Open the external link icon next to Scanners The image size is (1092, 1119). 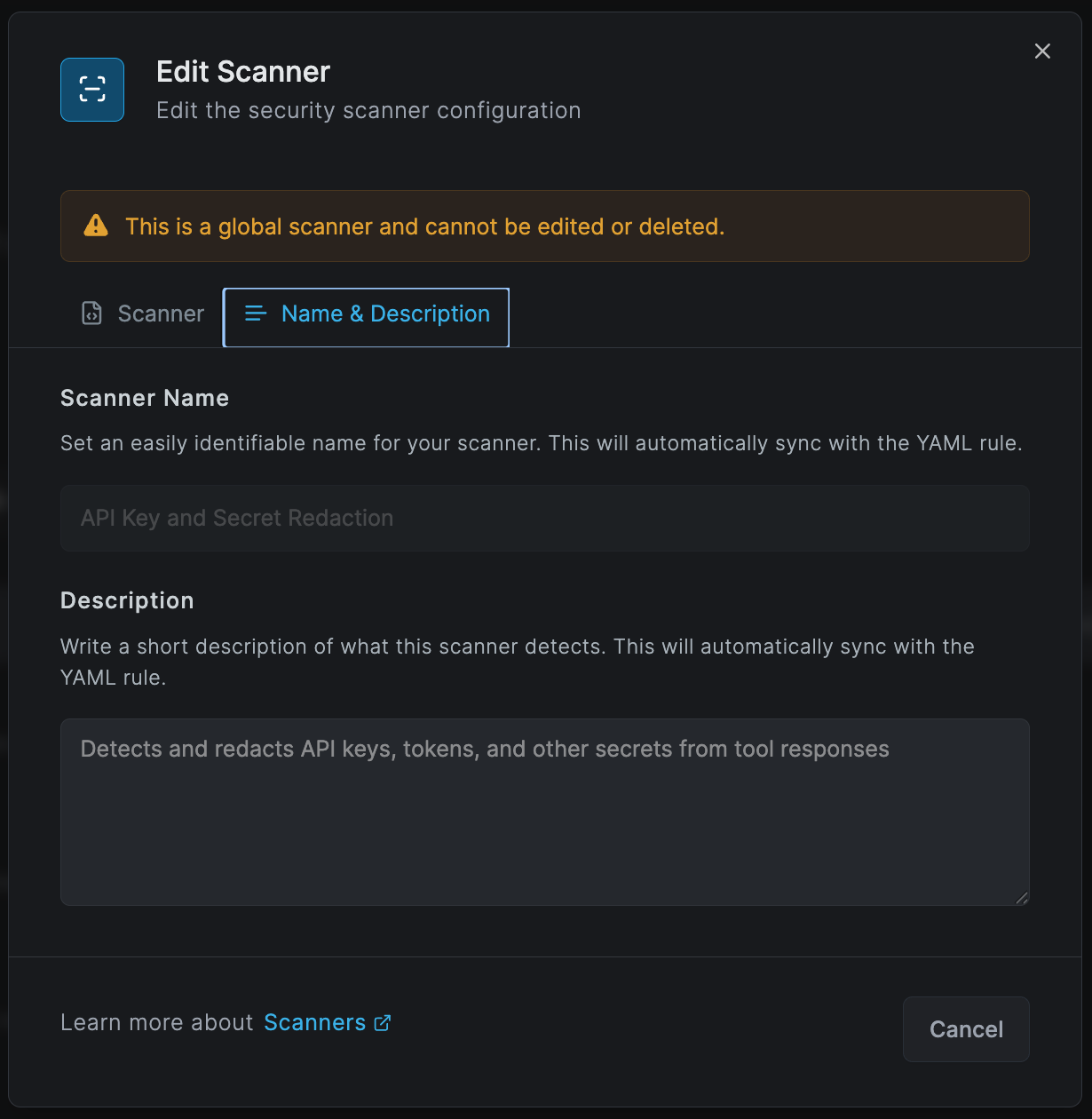coord(383,1022)
